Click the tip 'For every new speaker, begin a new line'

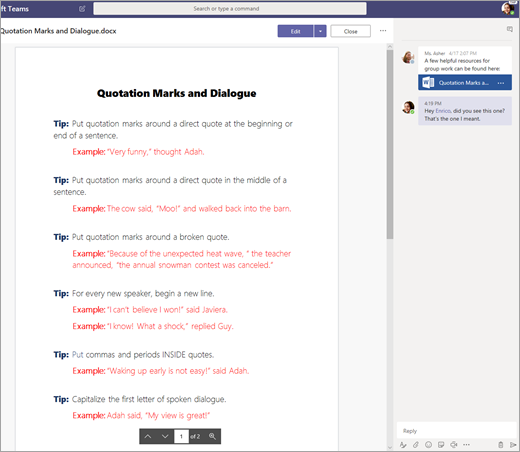tap(134, 294)
